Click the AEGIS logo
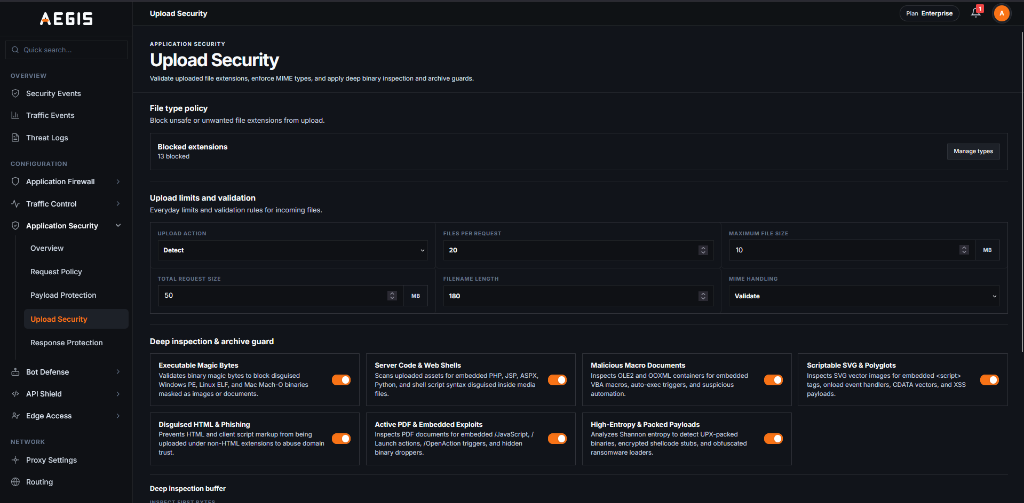The height and width of the screenshot is (503, 1024). [x=66, y=19]
